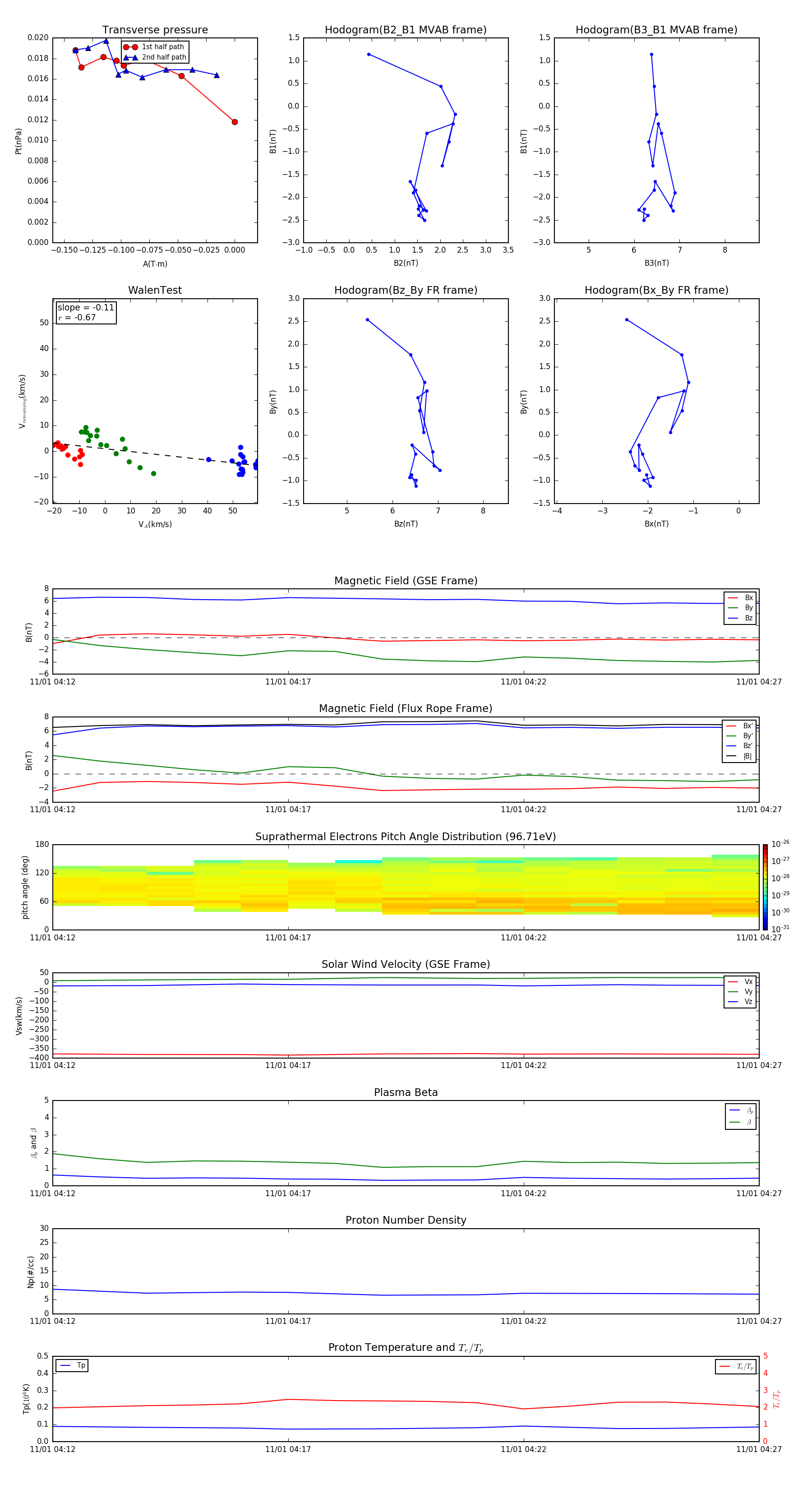Image resolution: width=812 pixels, height=1489 pixels.
Task: Click the beta legend box in Plasma Beta
Action: [741, 1116]
